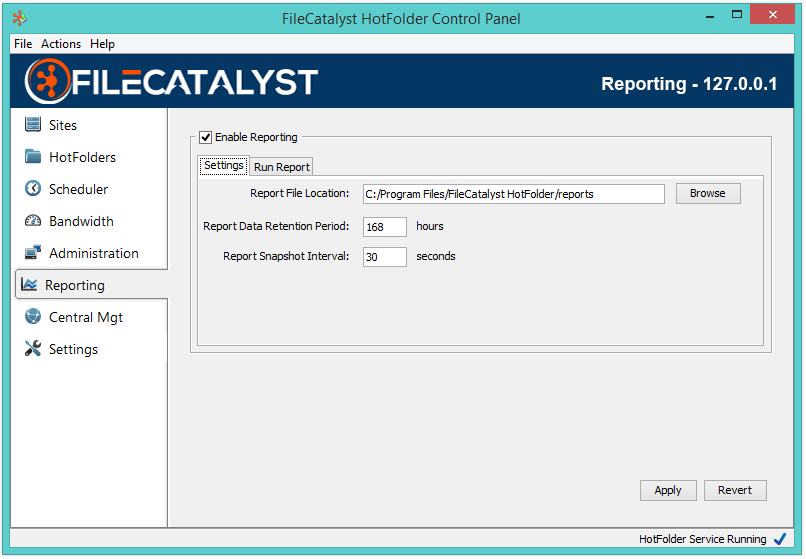Image resolution: width=806 pixels, height=559 pixels.
Task: Click the Report File Location field
Action: (513, 194)
